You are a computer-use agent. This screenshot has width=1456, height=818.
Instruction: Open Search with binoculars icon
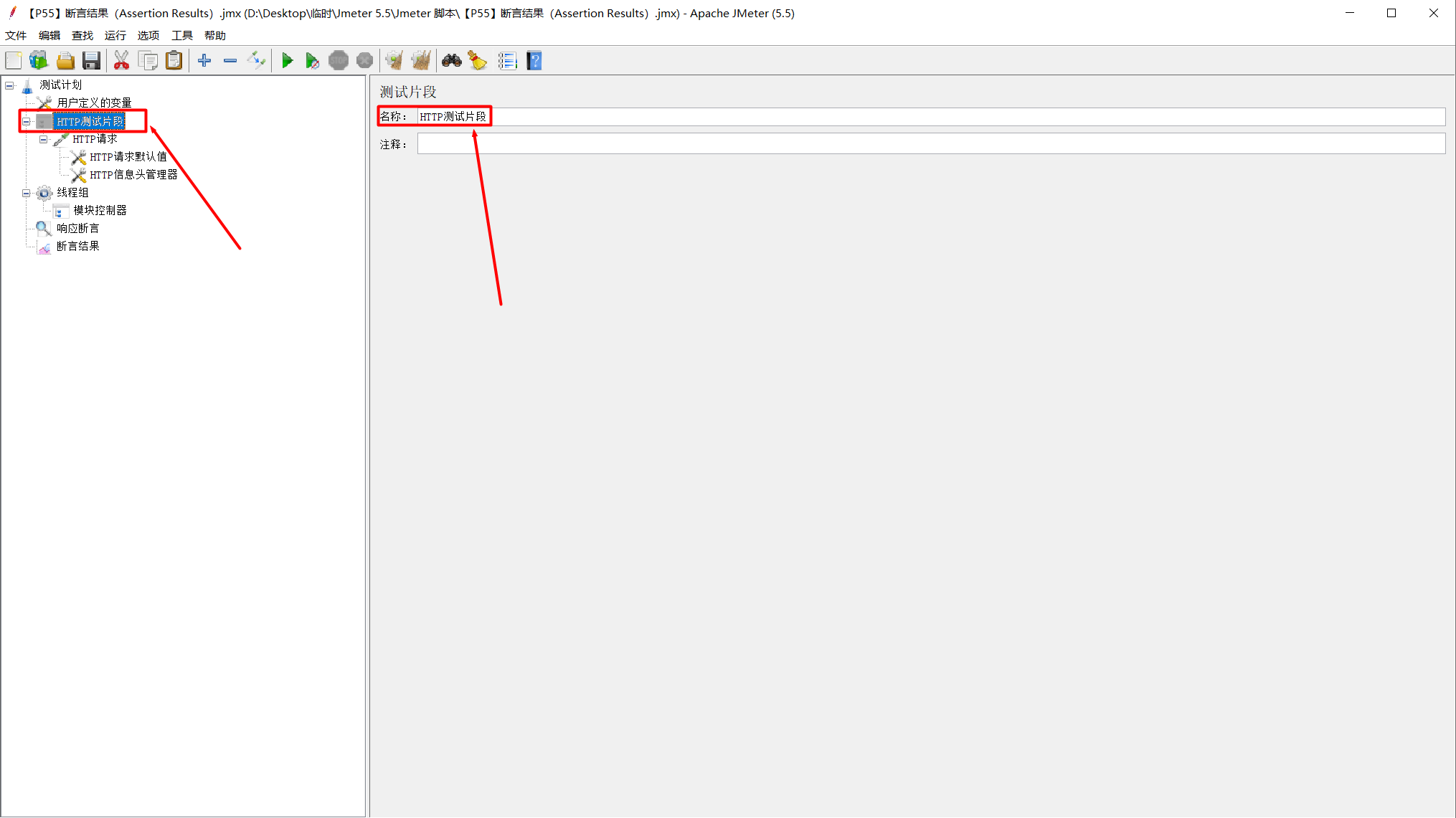coord(451,61)
